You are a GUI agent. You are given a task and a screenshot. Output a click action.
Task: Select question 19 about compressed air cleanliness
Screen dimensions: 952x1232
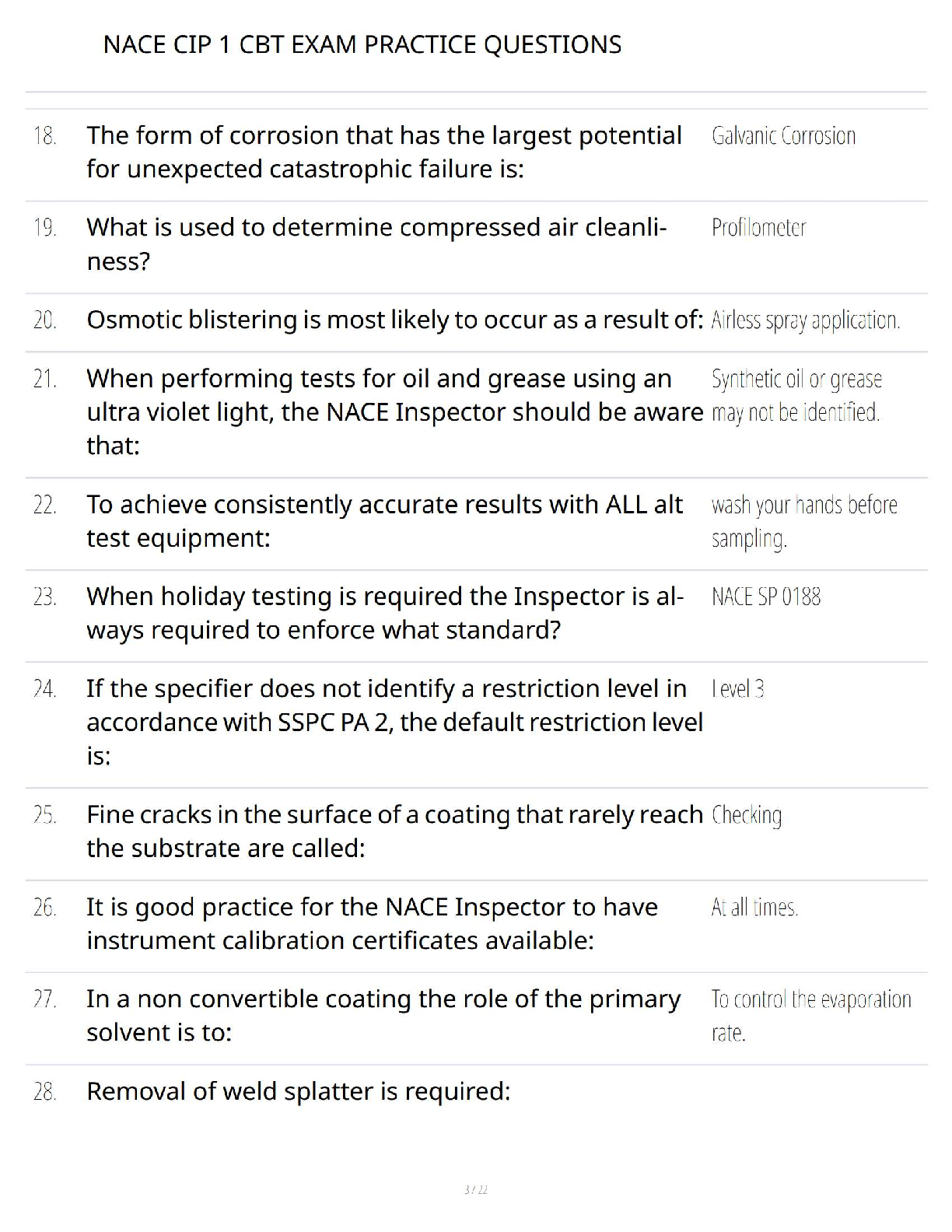coord(376,243)
